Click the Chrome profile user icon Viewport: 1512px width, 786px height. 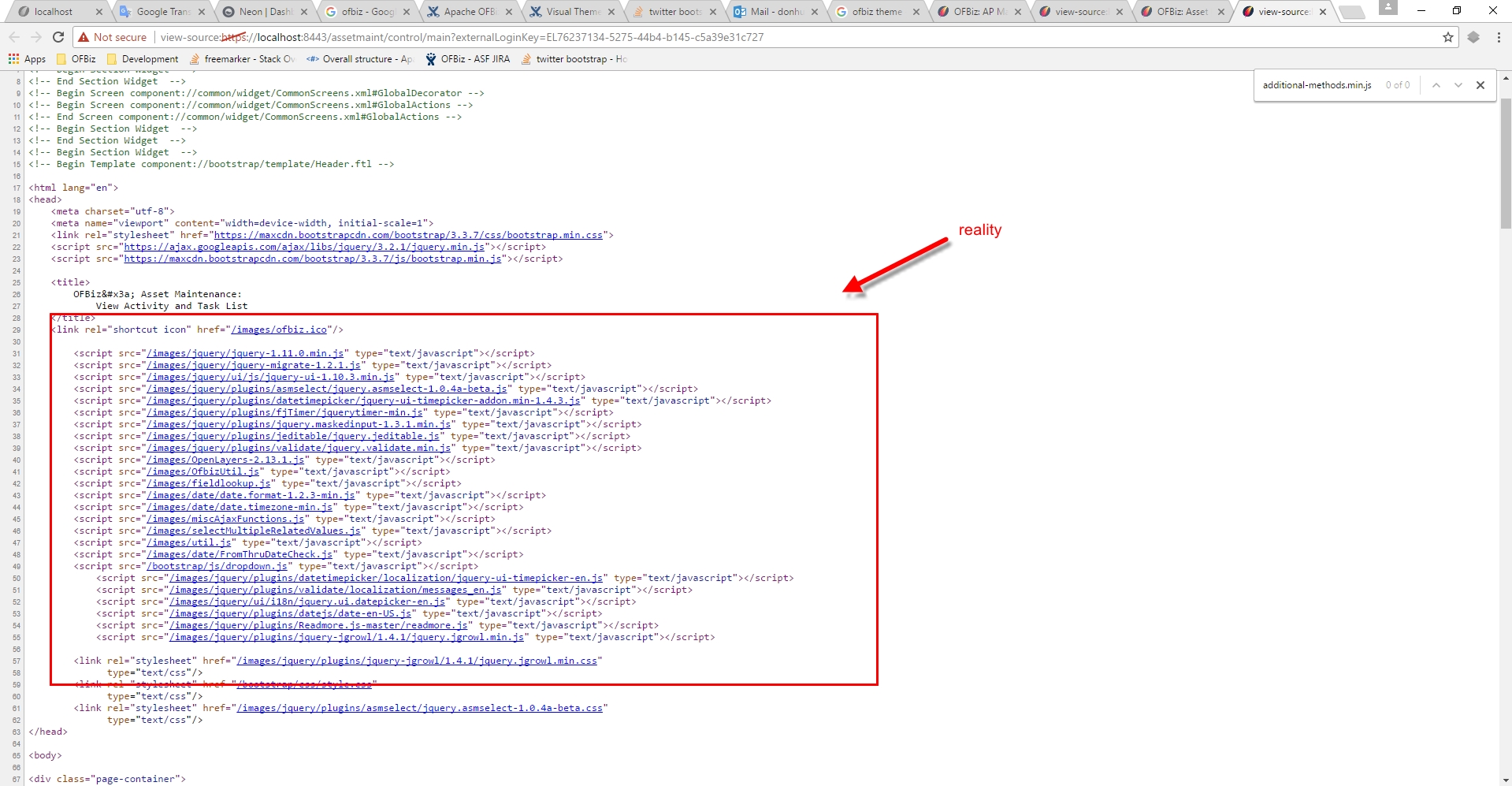click(1388, 7)
